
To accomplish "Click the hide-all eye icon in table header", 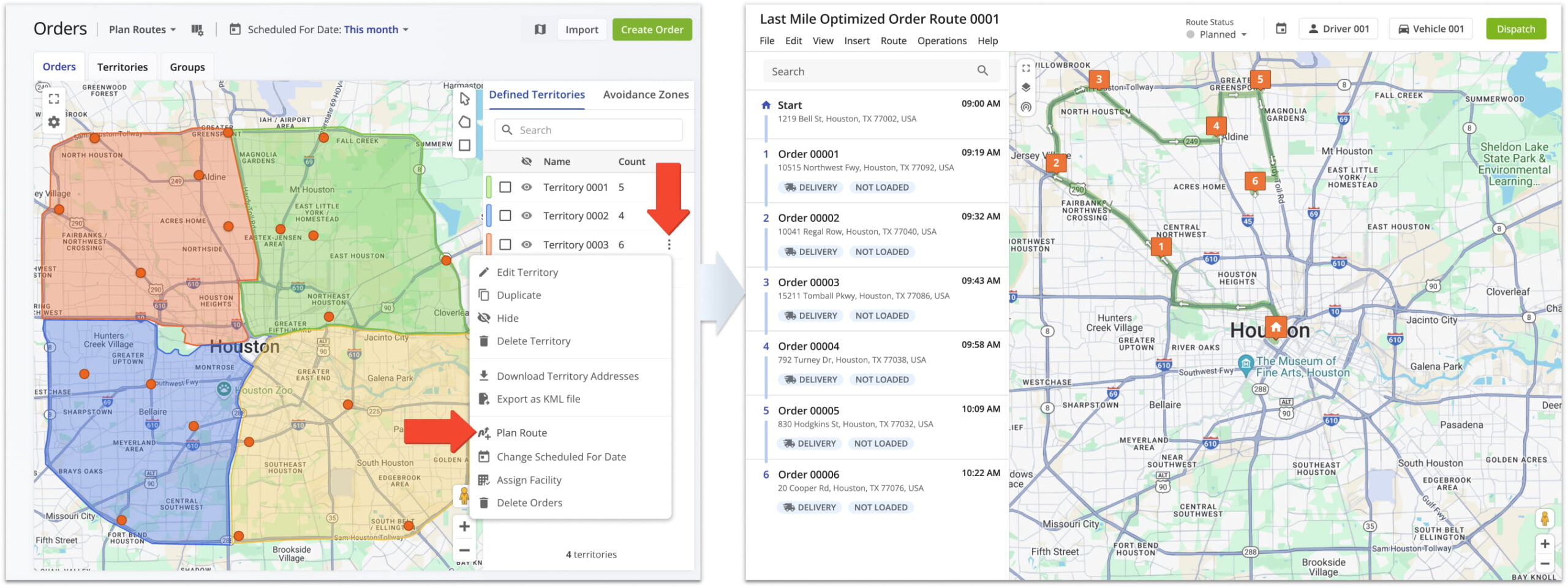I will point(526,161).
